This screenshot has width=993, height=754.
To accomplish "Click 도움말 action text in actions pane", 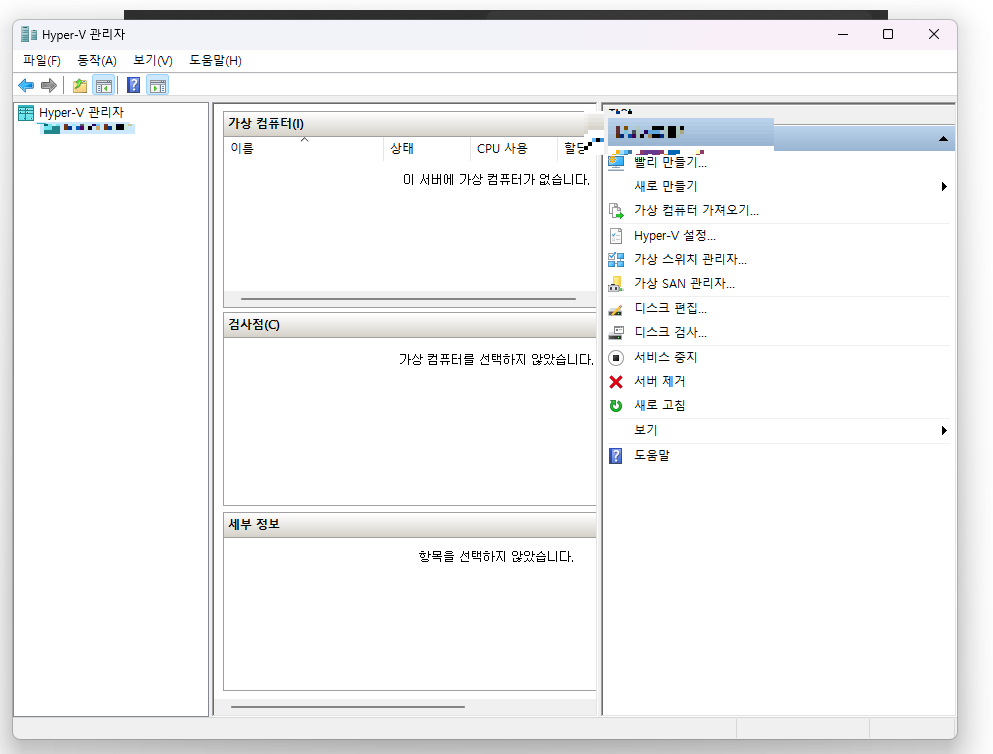I will coord(652,456).
